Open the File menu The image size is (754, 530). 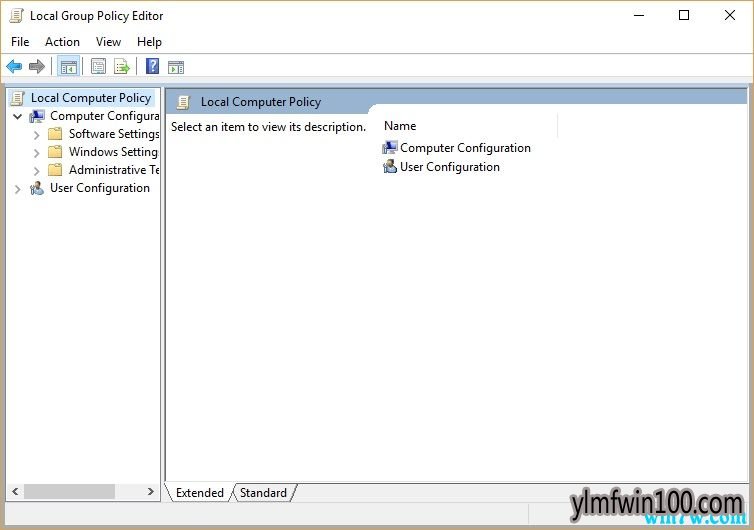coord(20,42)
